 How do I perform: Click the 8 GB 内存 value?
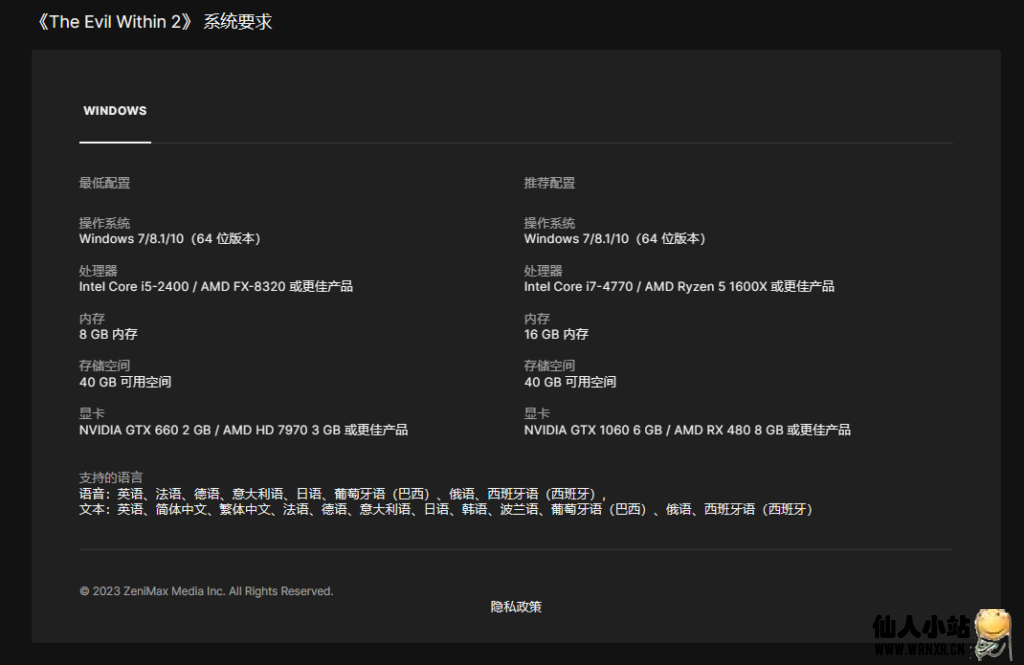(x=108, y=334)
